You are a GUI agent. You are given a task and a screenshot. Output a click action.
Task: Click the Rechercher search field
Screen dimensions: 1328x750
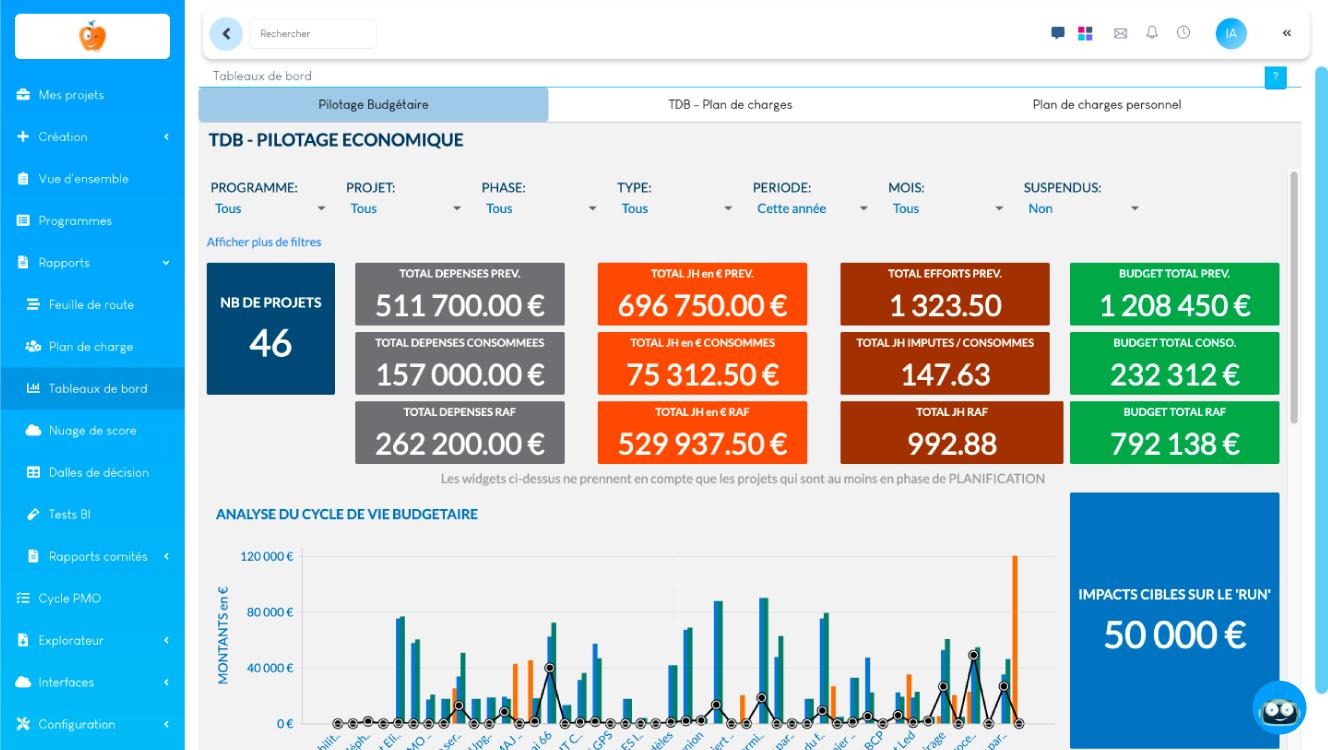point(313,33)
